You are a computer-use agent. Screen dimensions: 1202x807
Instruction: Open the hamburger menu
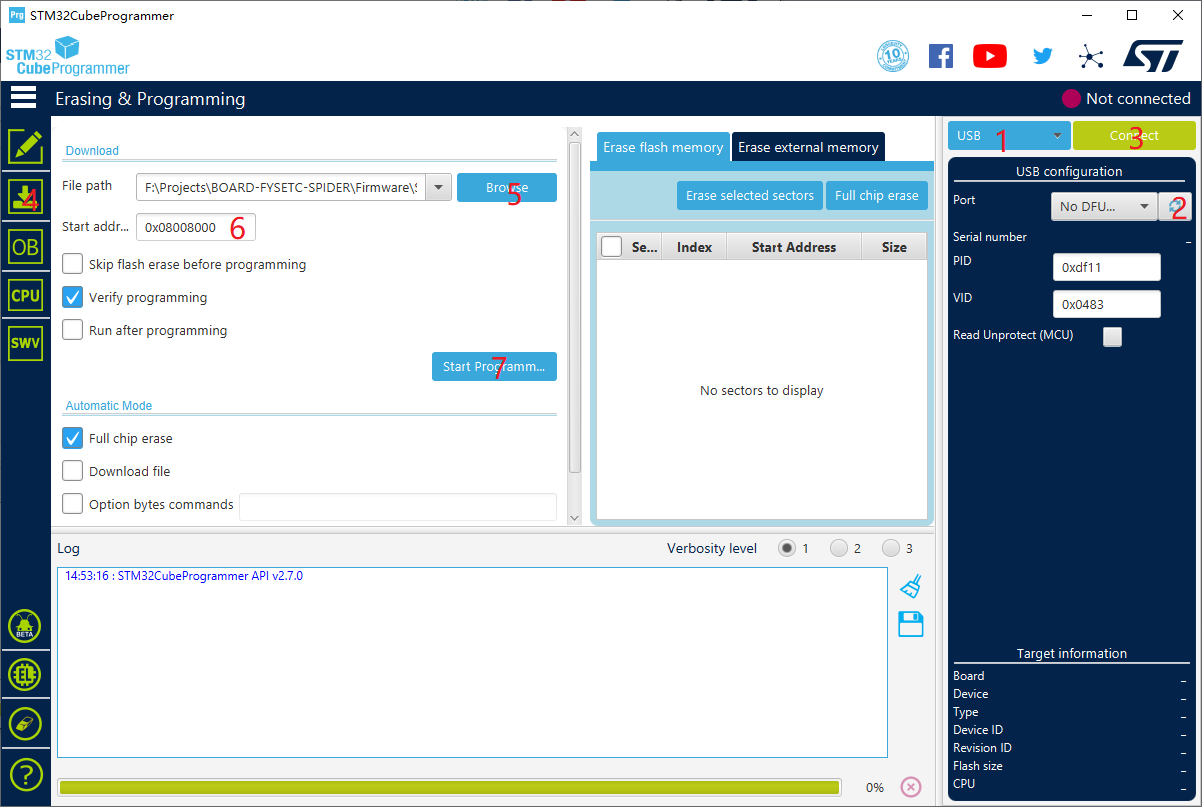coord(23,98)
